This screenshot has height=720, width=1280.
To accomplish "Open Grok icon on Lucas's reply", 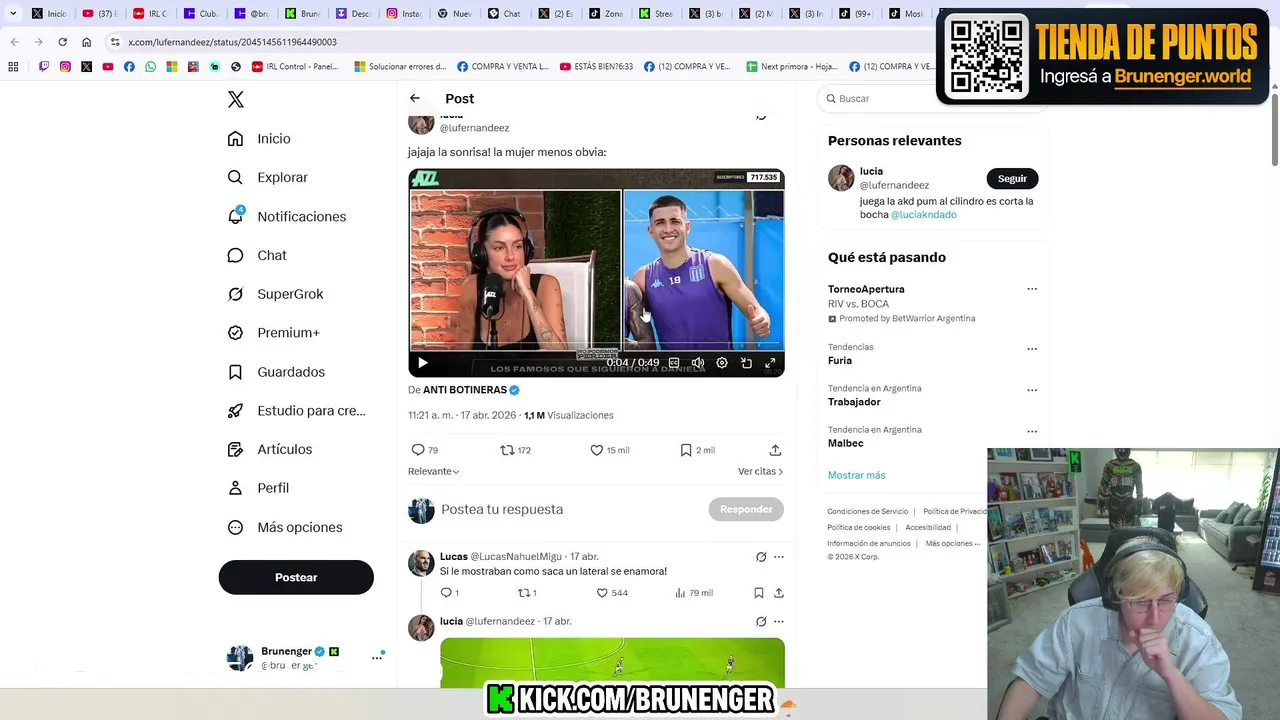I will 761,557.
